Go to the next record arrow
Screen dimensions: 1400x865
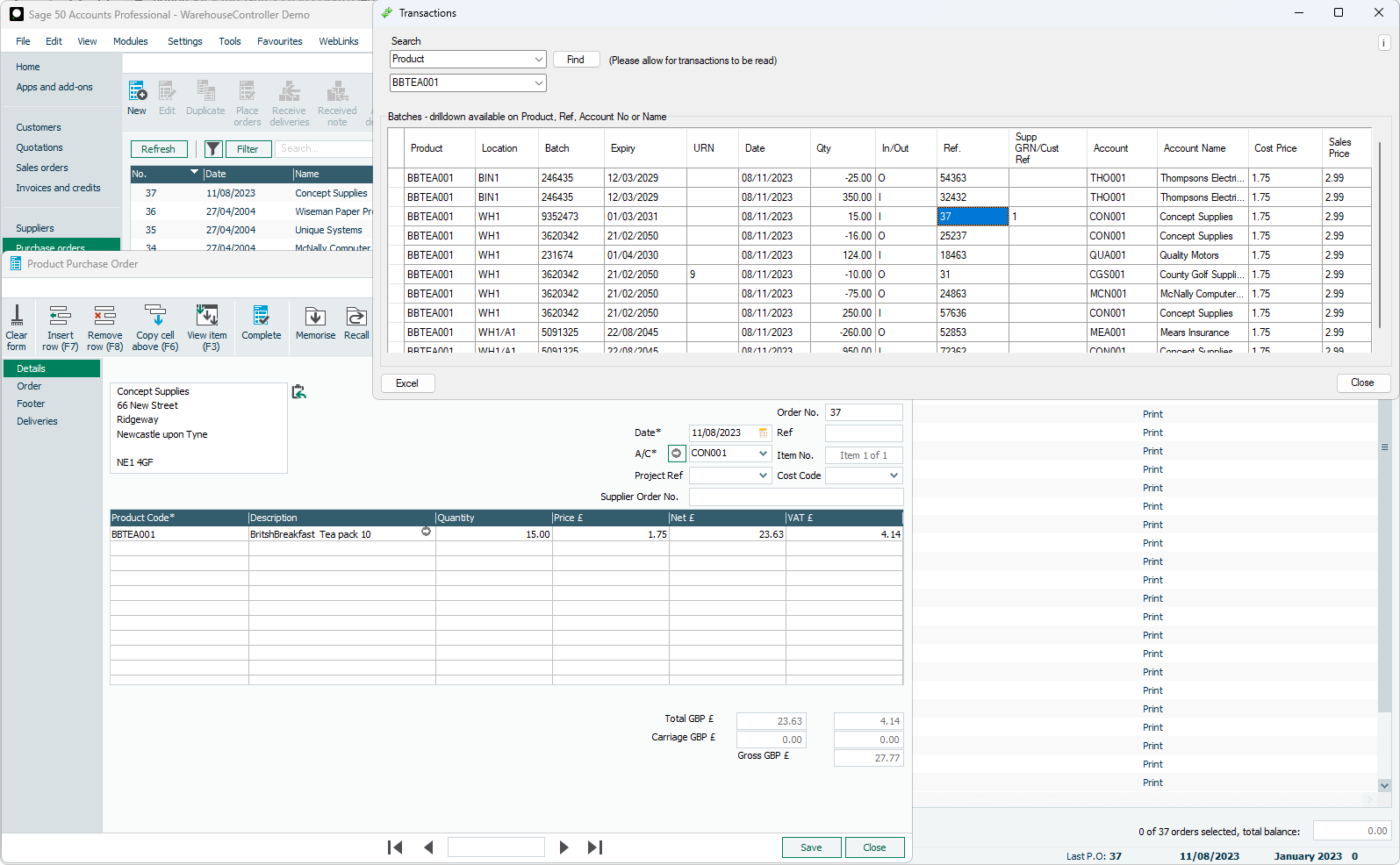pyautogui.click(x=564, y=847)
